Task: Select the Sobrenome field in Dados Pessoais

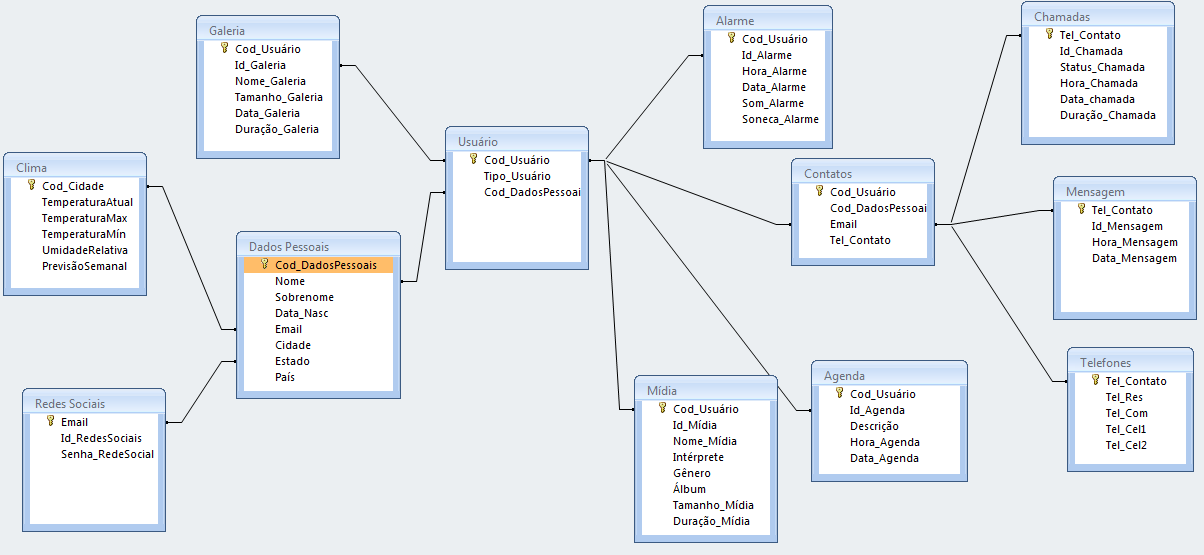Action: 304,297
